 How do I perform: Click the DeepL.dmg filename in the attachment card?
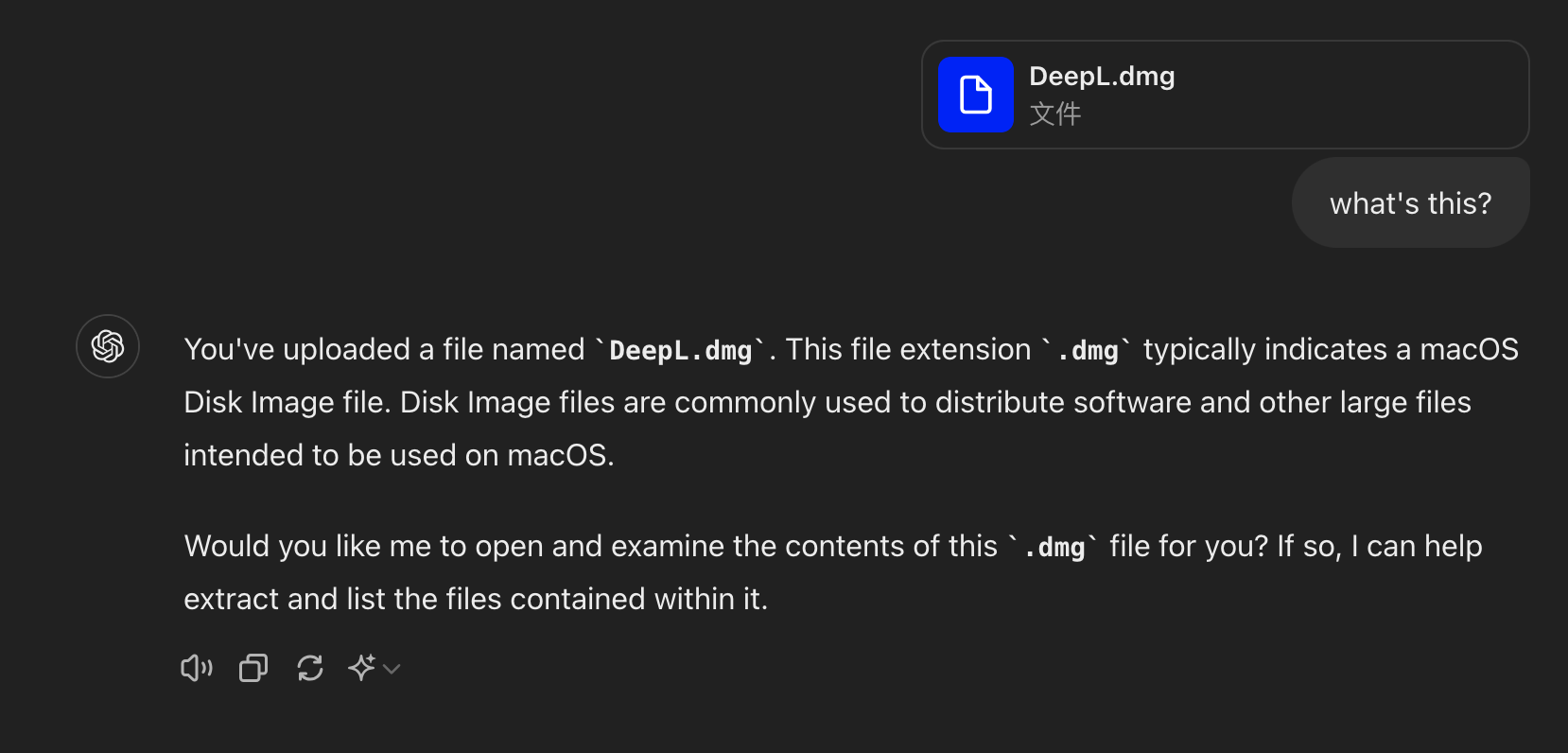coord(1102,76)
